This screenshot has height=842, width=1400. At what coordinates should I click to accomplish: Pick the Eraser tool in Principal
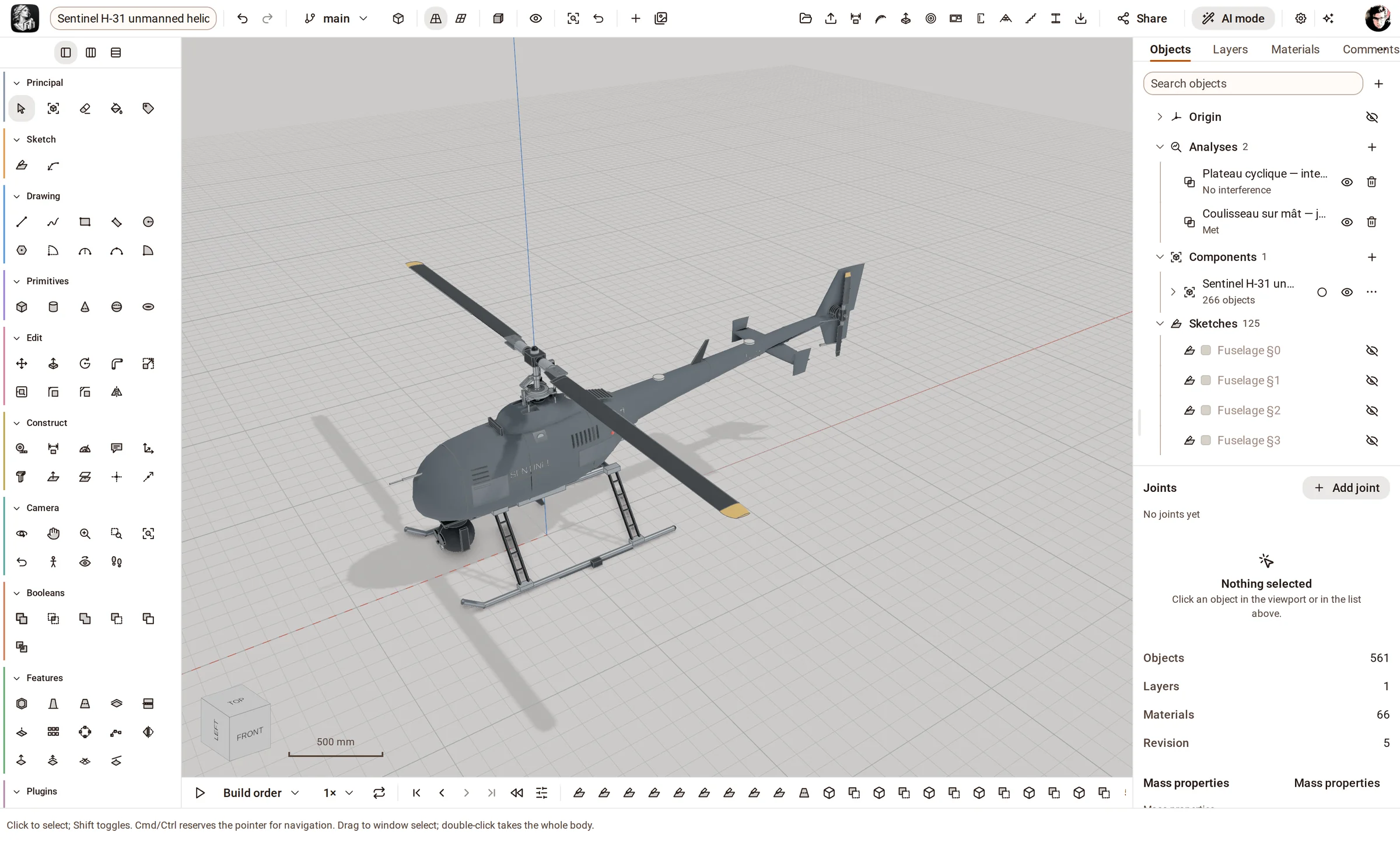(85, 109)
